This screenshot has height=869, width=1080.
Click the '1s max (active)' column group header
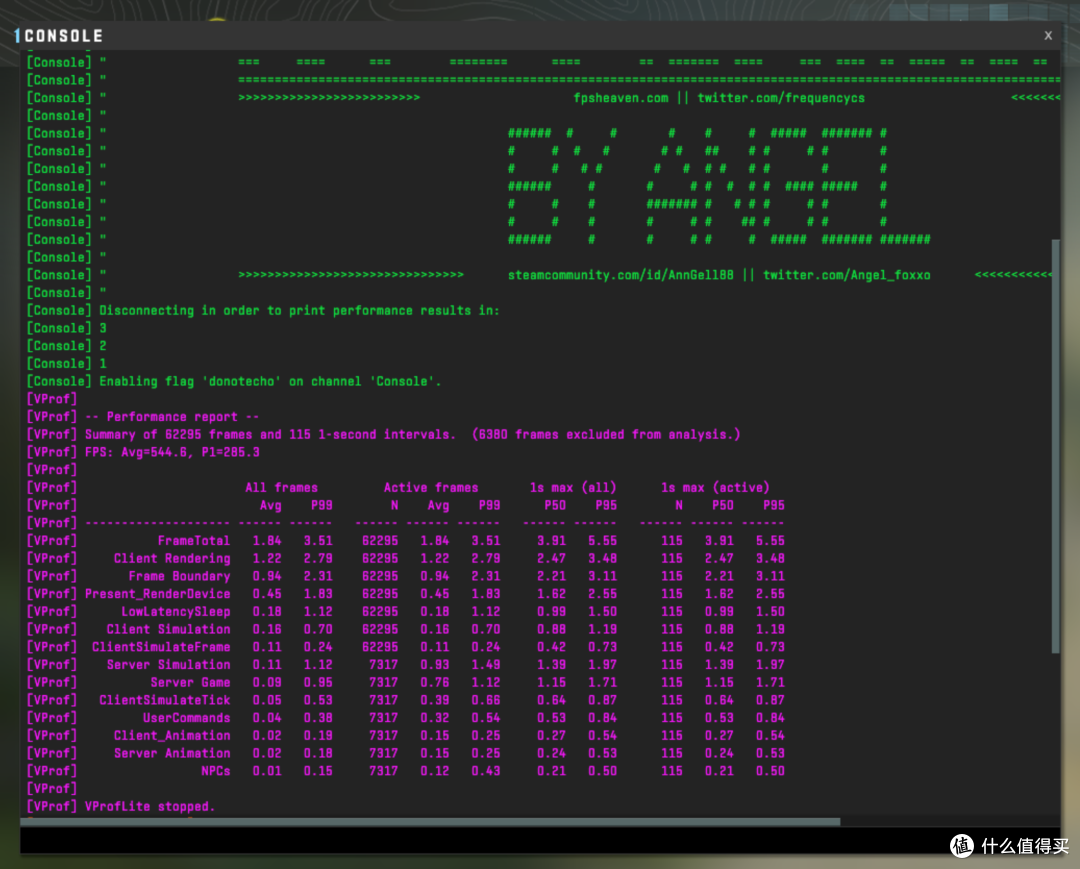716,488
